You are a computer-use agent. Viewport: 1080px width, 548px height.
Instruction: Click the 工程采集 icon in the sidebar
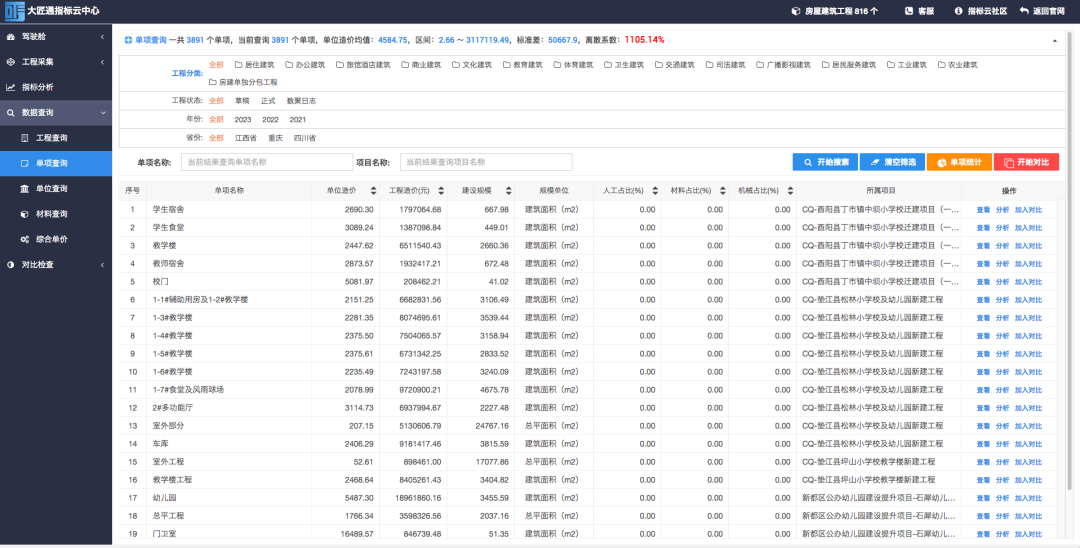point(10,62)
